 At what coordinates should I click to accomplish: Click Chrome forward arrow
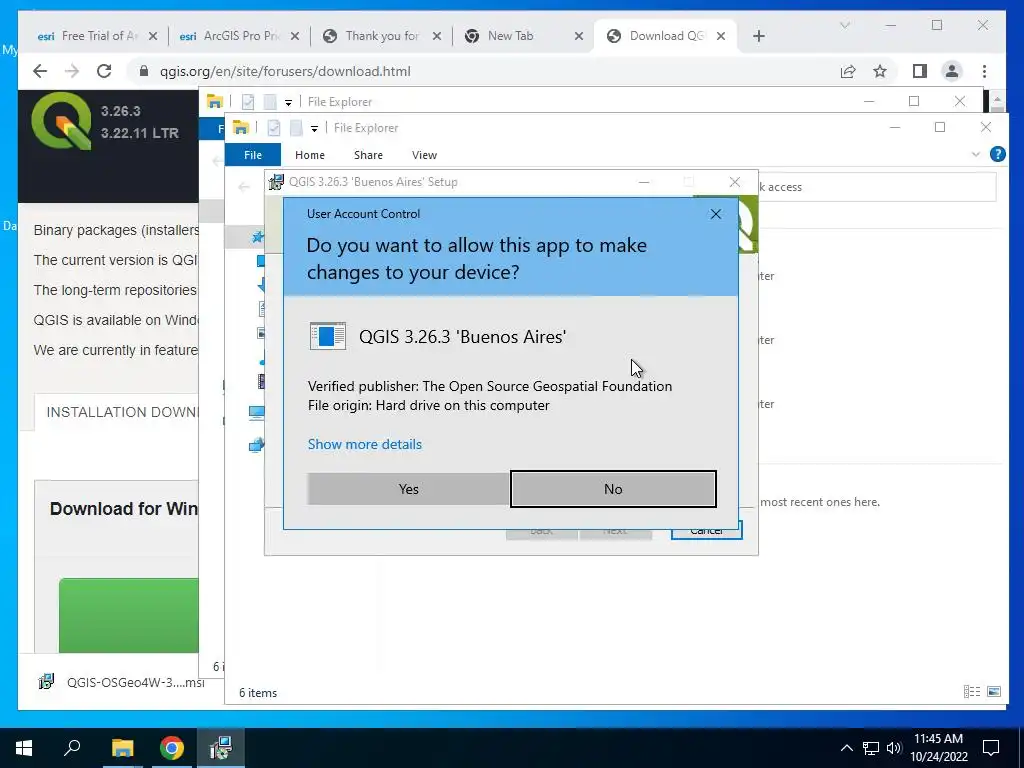click(x=72, y=71)
